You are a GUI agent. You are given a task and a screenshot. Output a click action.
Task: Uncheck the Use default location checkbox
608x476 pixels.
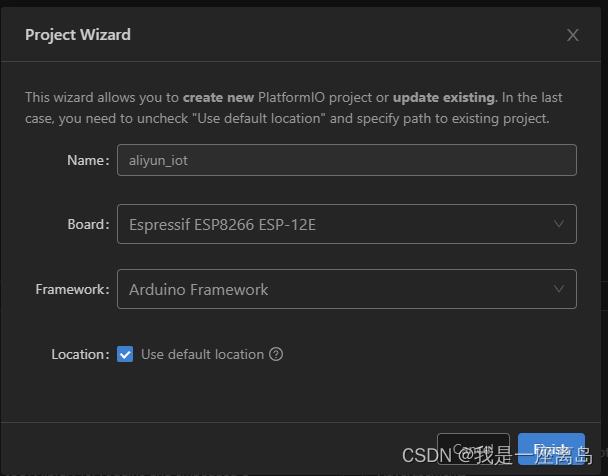(125, 354)
